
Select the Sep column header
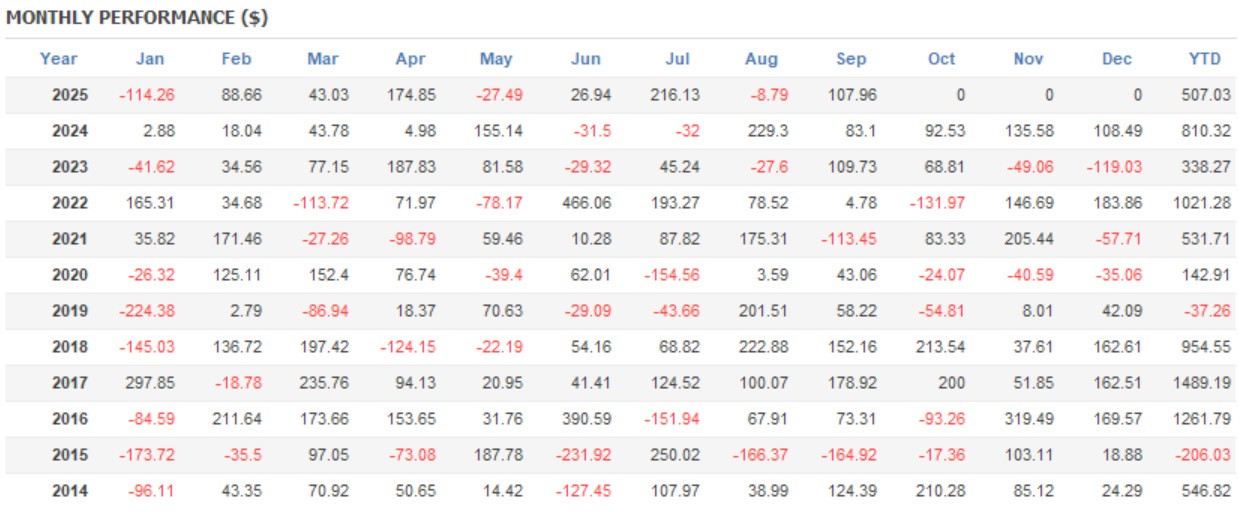coord(851,59)
